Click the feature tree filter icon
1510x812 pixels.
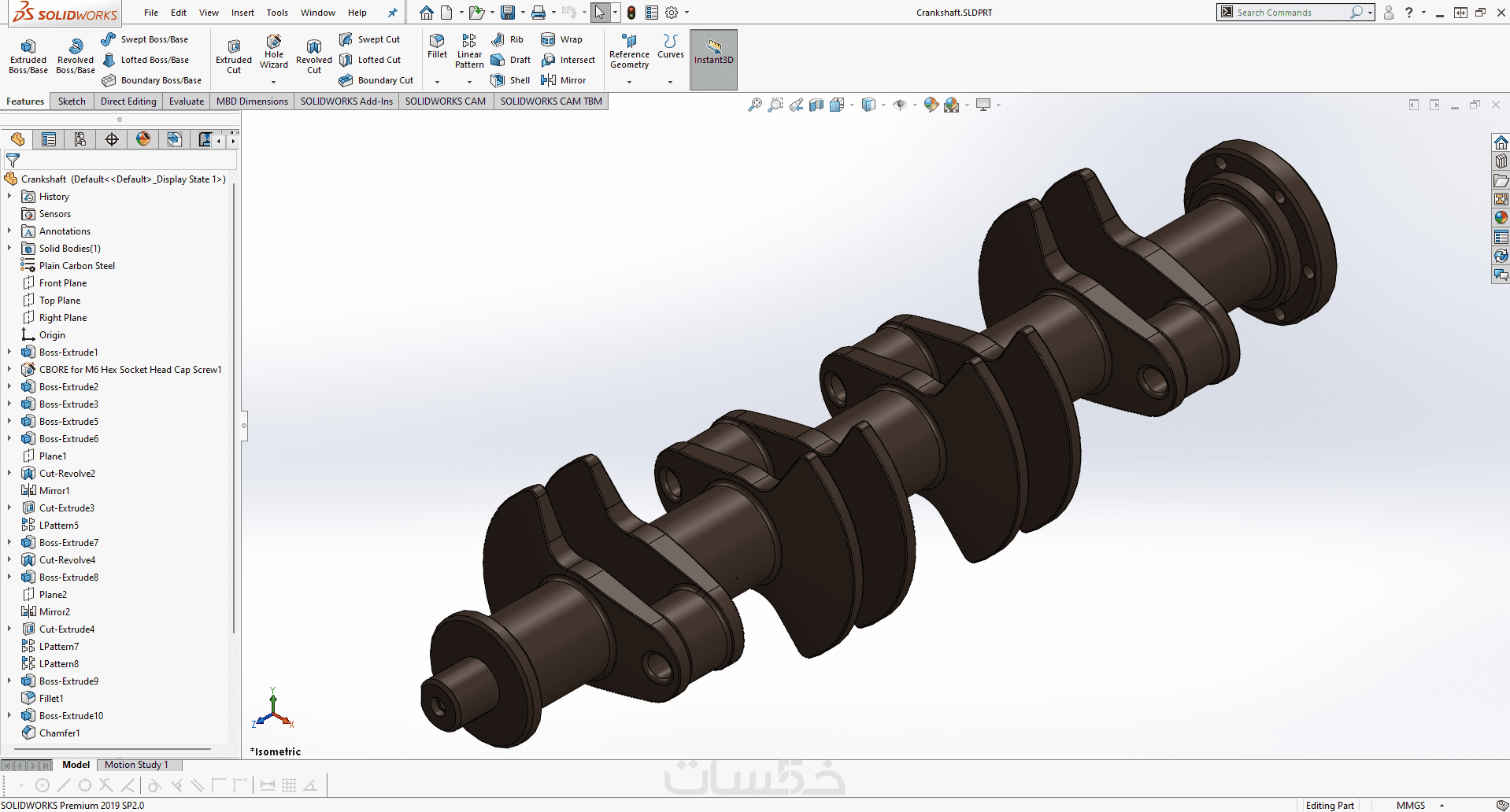(13, 161)
